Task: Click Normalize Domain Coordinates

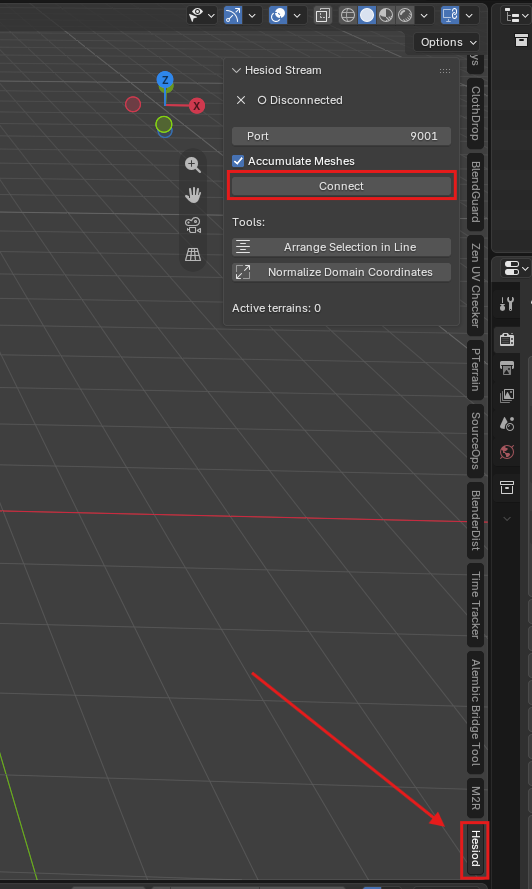Action: [x=341, y=272]
